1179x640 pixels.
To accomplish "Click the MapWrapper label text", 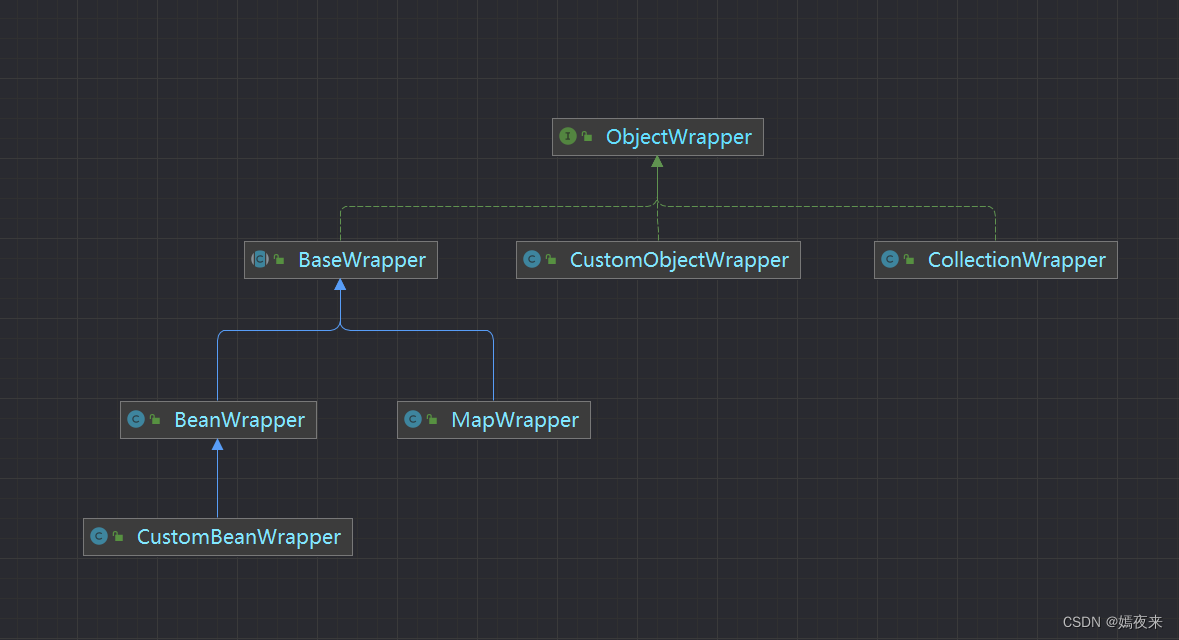I will click(515, 420).
